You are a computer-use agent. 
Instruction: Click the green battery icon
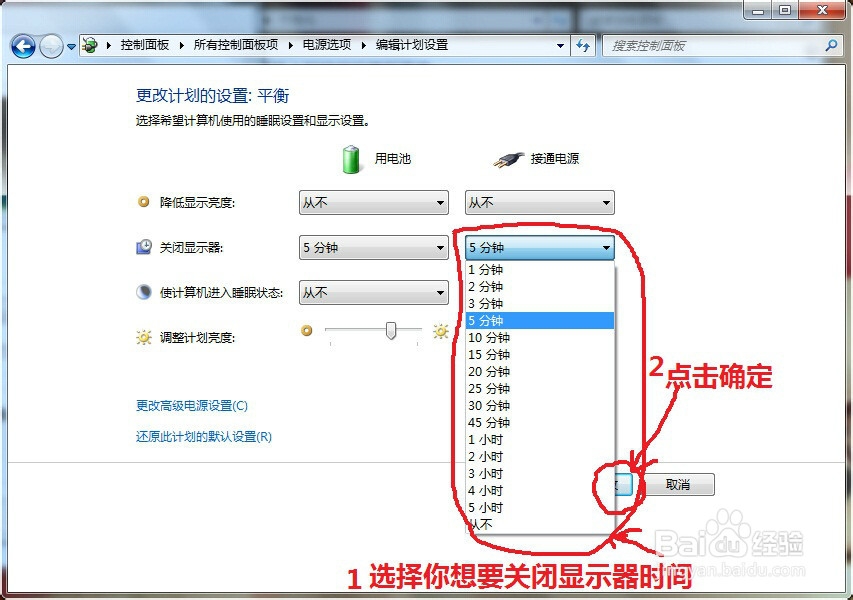[351, 159]
